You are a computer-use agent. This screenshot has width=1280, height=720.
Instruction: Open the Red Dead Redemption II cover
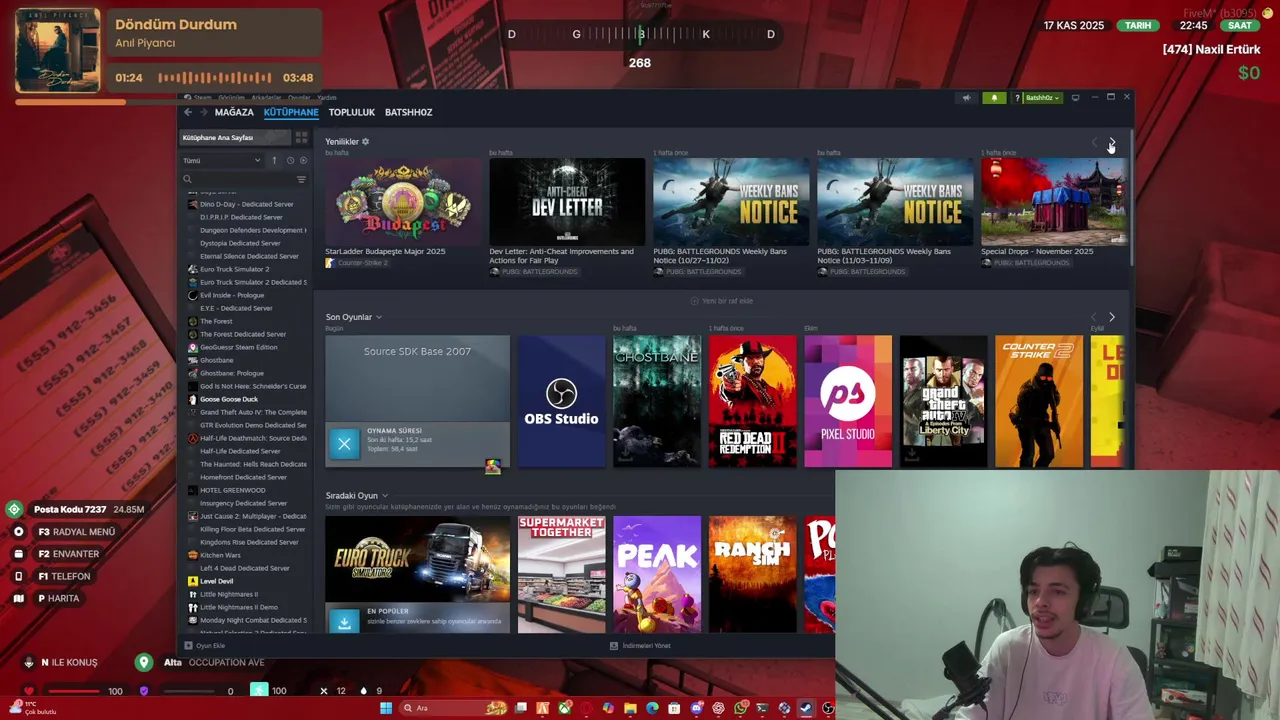753,401
